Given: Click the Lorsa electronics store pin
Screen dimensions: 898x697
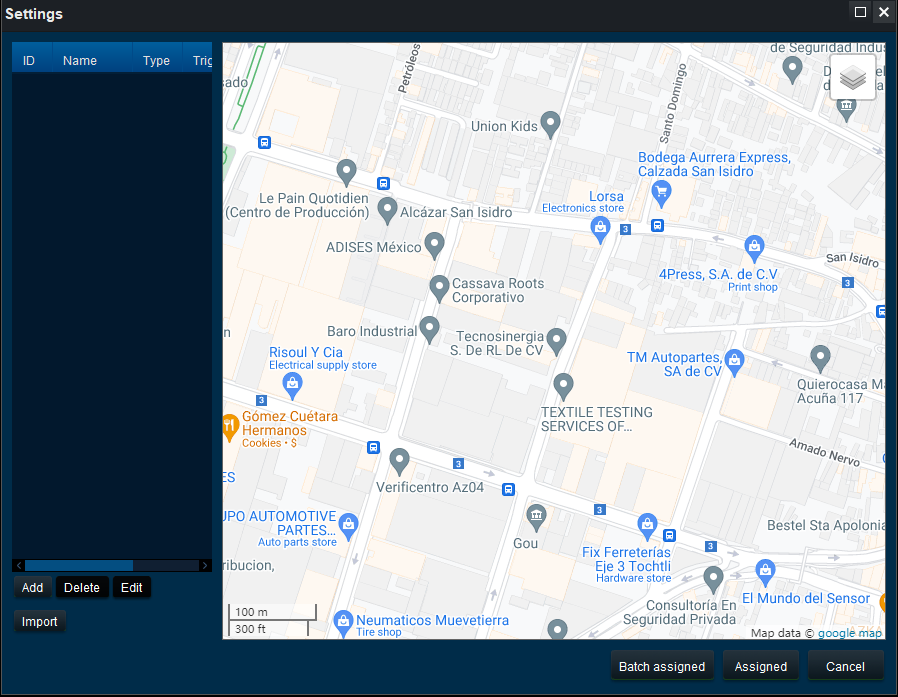Looking at the screenshot, I should click(x=600, y=228).
